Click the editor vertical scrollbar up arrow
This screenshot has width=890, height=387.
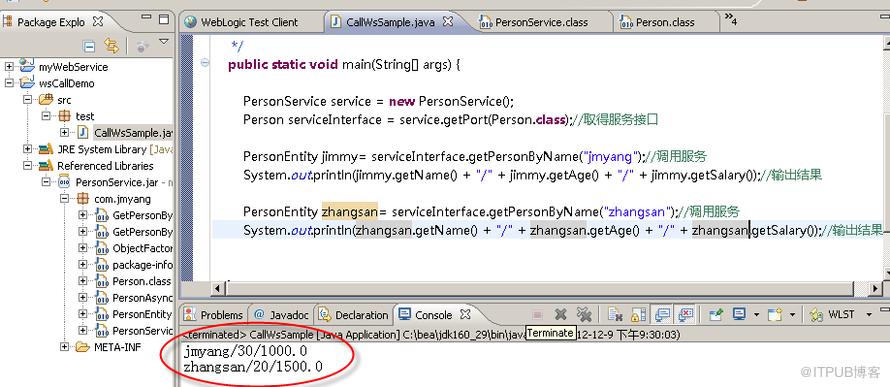[x=886, y=45]
